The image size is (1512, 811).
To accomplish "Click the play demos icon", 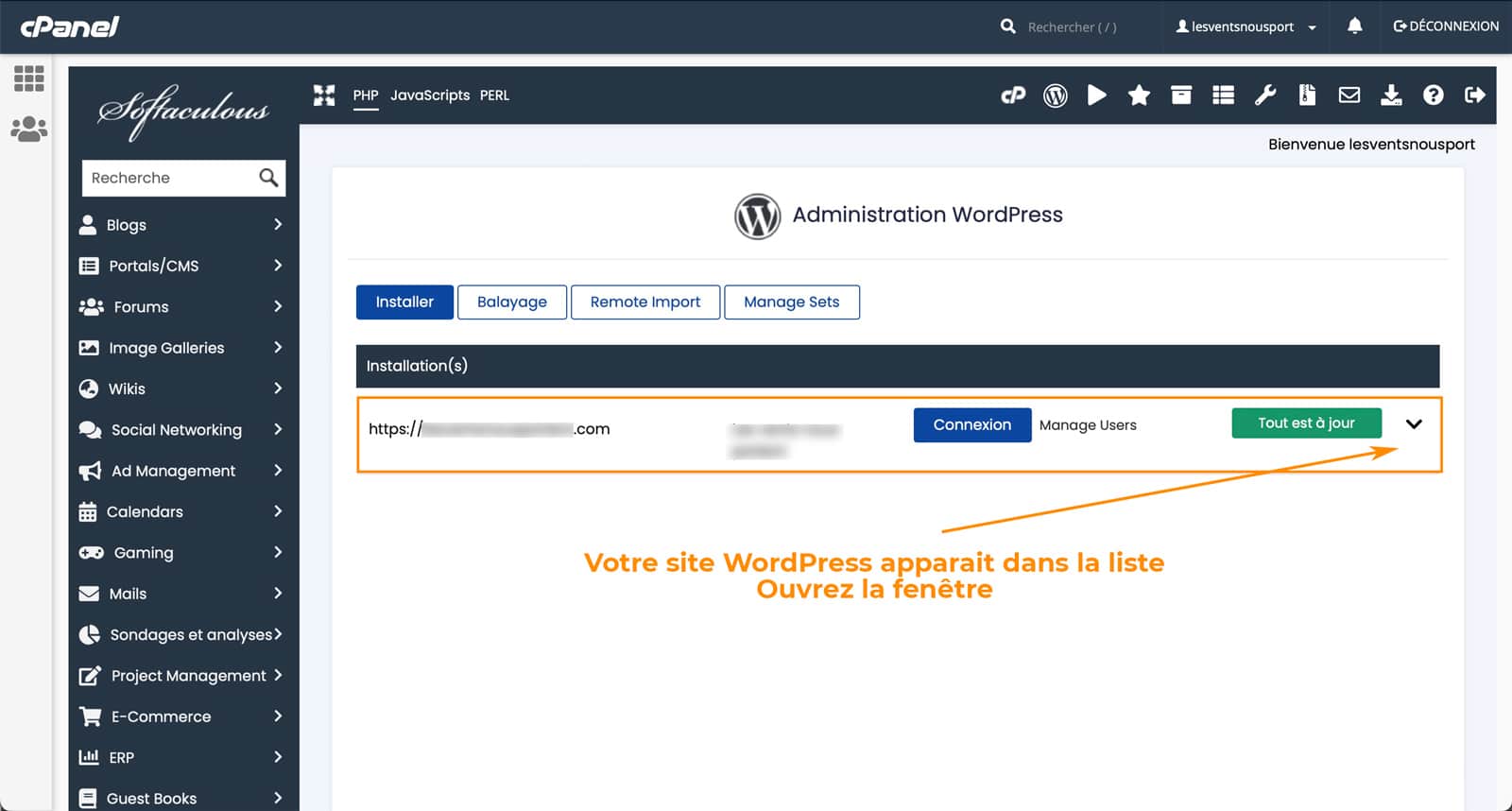I will (x=1096, y=95).
